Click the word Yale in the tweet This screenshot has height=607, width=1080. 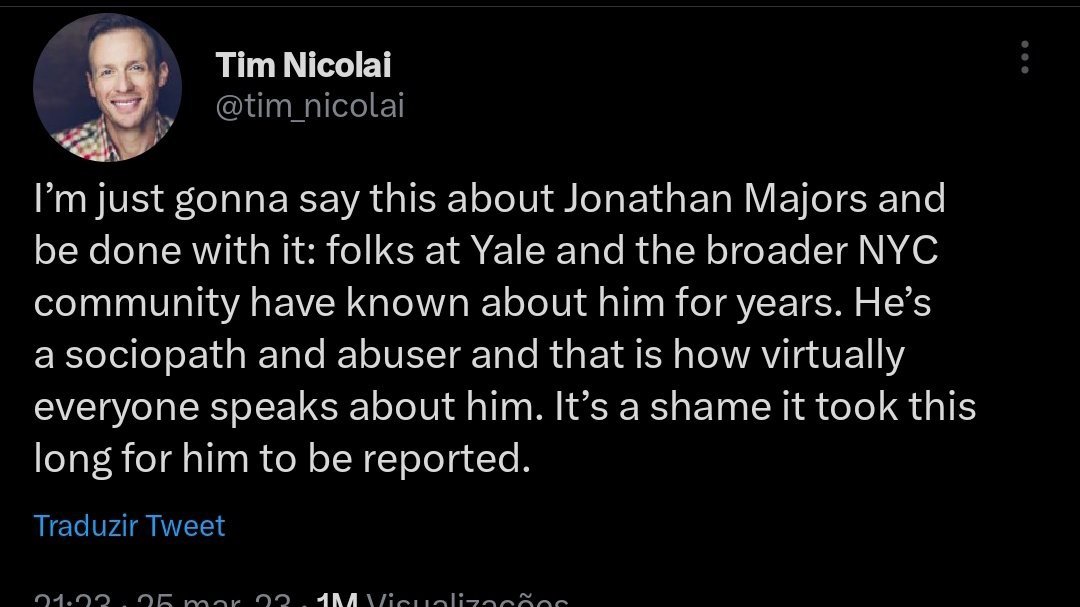pyautogui.click(x=499, y=251)
